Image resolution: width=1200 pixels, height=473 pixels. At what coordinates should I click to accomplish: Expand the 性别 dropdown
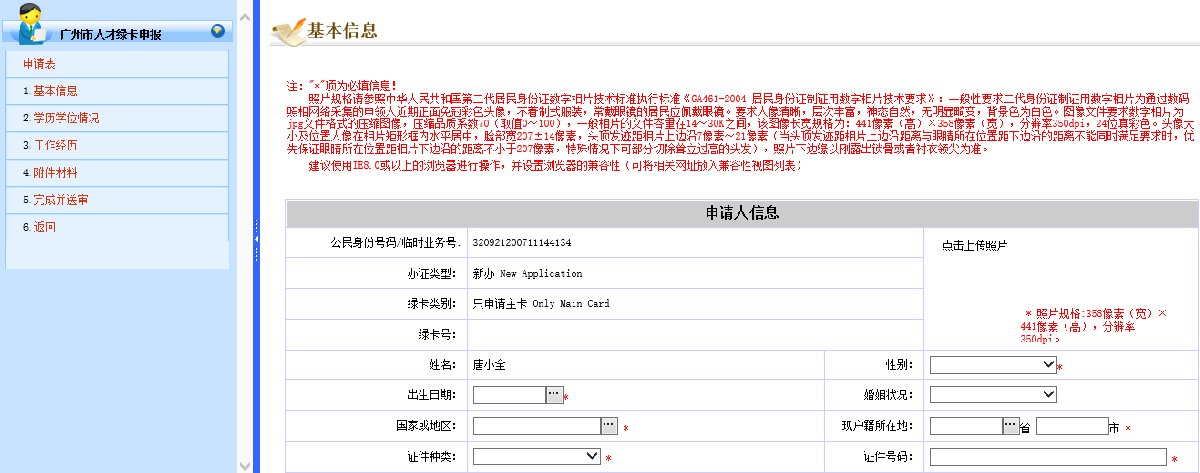992,365
